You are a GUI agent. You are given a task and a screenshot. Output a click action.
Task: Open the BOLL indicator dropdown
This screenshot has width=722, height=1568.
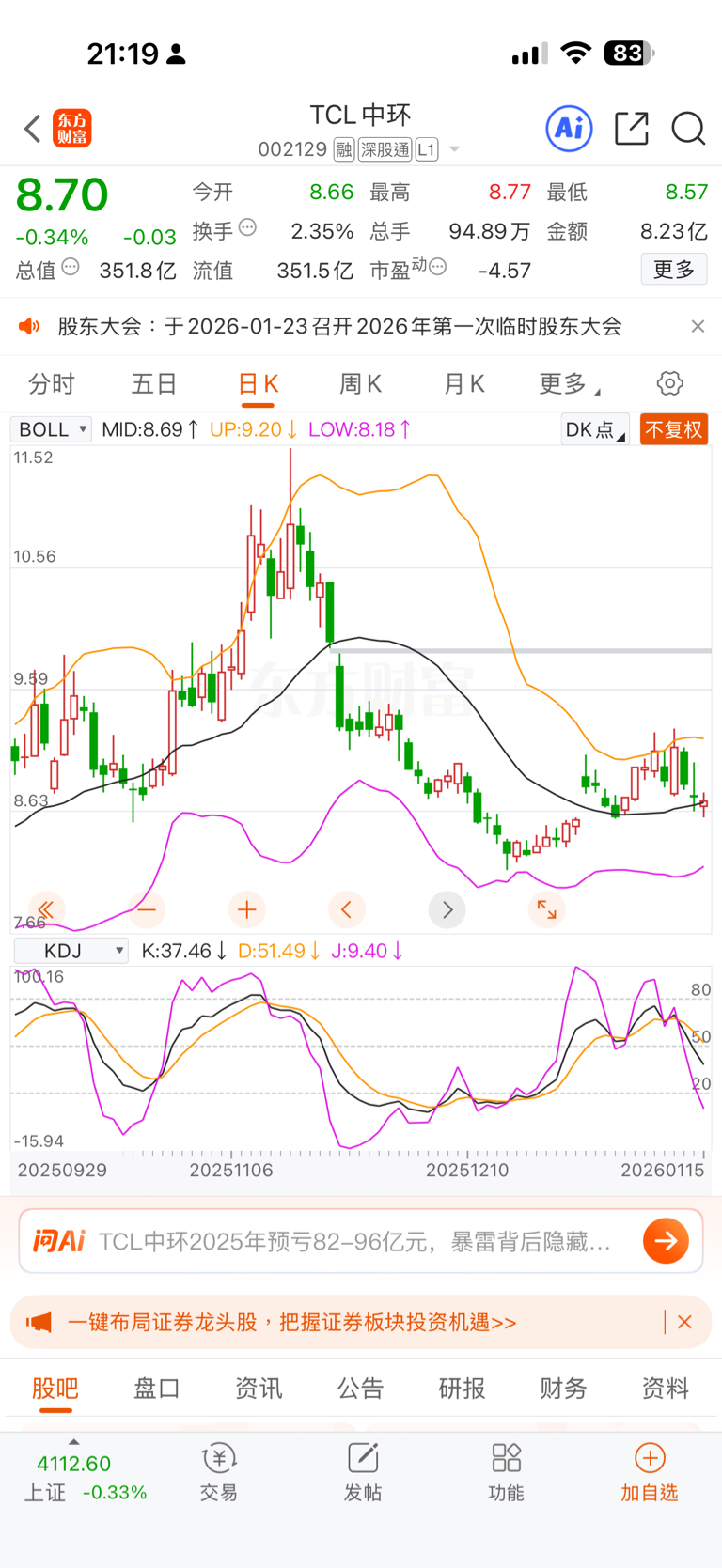[51, 429]
